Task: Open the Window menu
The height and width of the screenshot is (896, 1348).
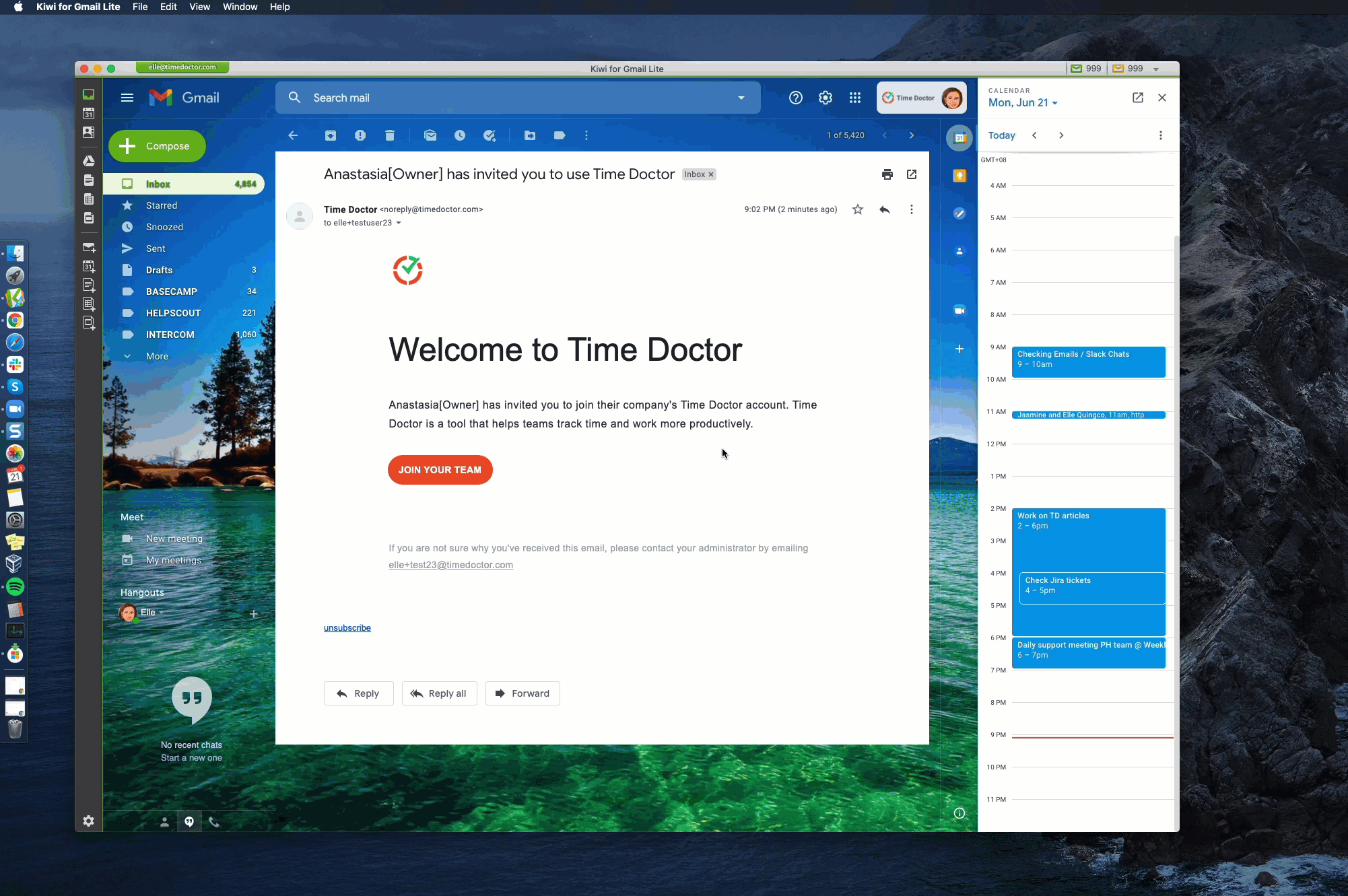Action: click(240, 7)
